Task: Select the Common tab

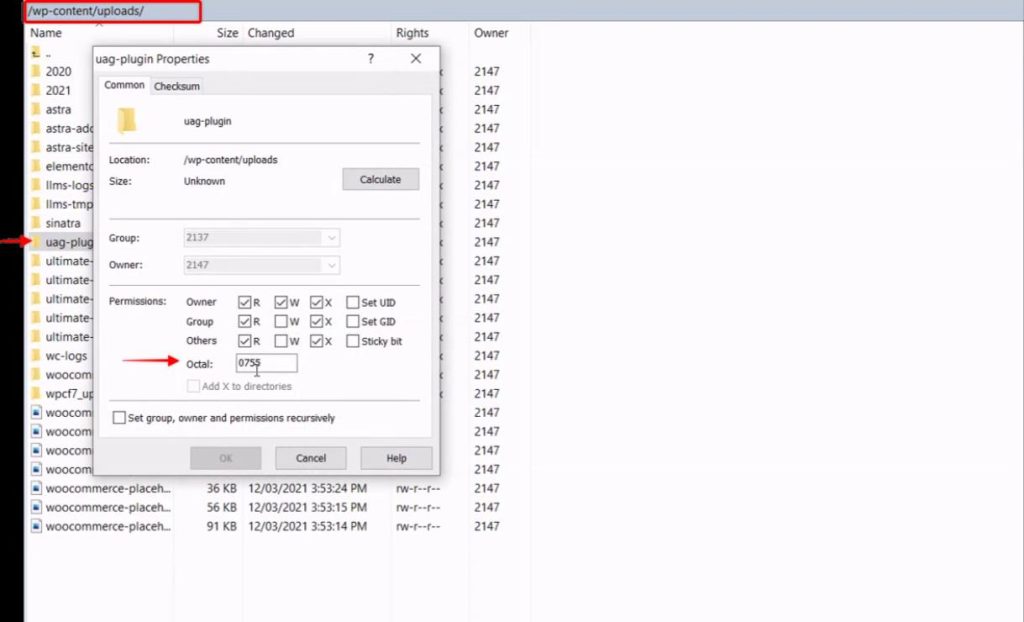Action: click(123, 86)
